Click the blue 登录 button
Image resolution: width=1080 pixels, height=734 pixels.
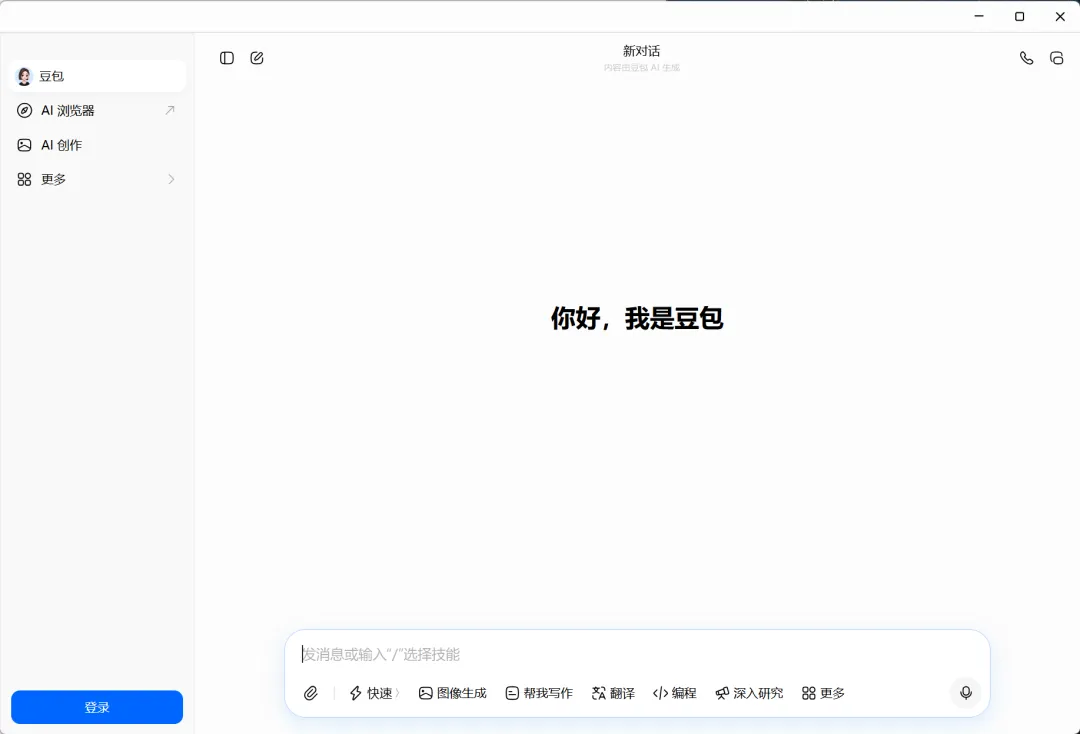point(97,707)
